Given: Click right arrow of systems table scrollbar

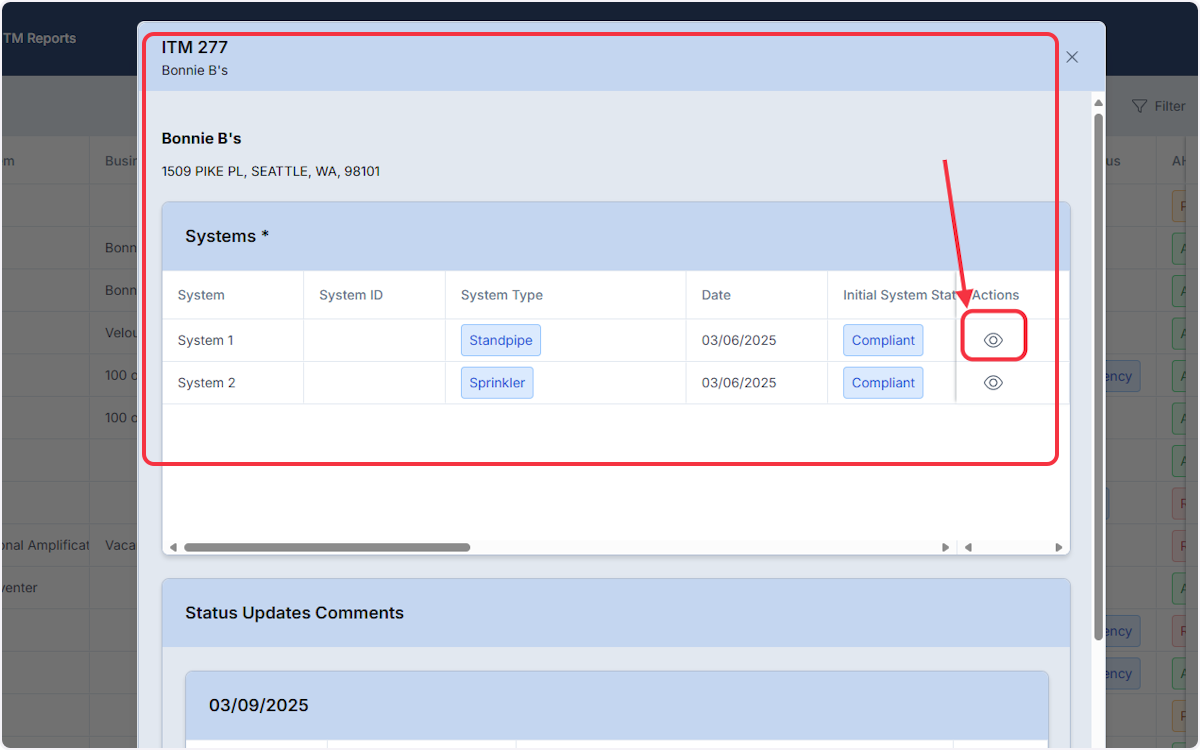Looking at the screenshot, I should 946,547.
